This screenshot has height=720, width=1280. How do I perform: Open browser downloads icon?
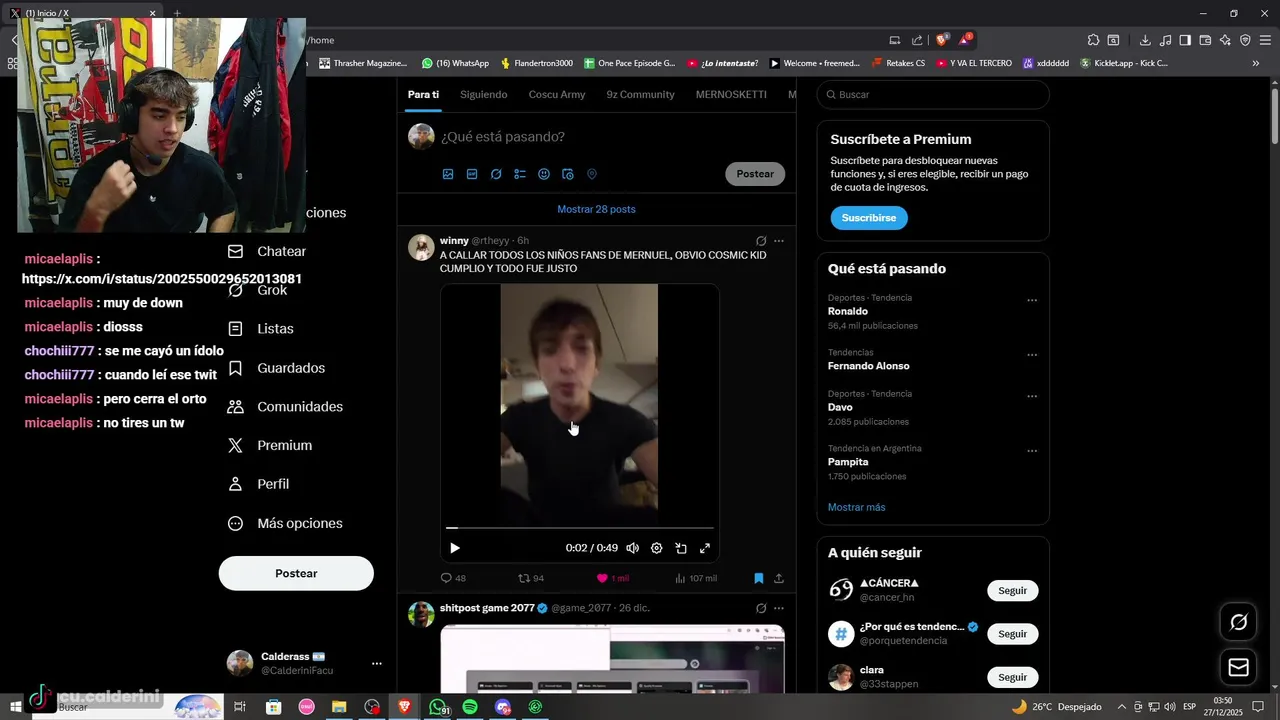coord(1145,40)
